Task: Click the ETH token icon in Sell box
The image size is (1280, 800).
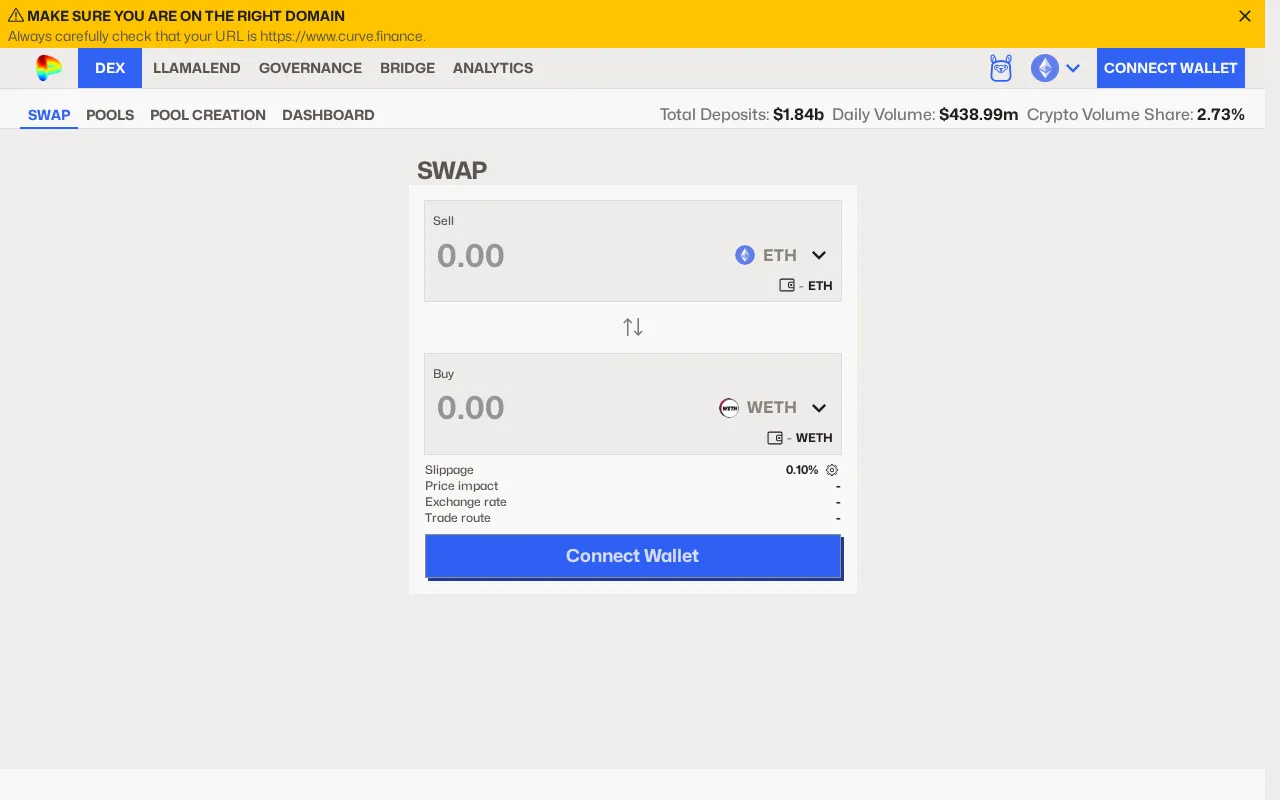Action: click(x=745, y=255)
